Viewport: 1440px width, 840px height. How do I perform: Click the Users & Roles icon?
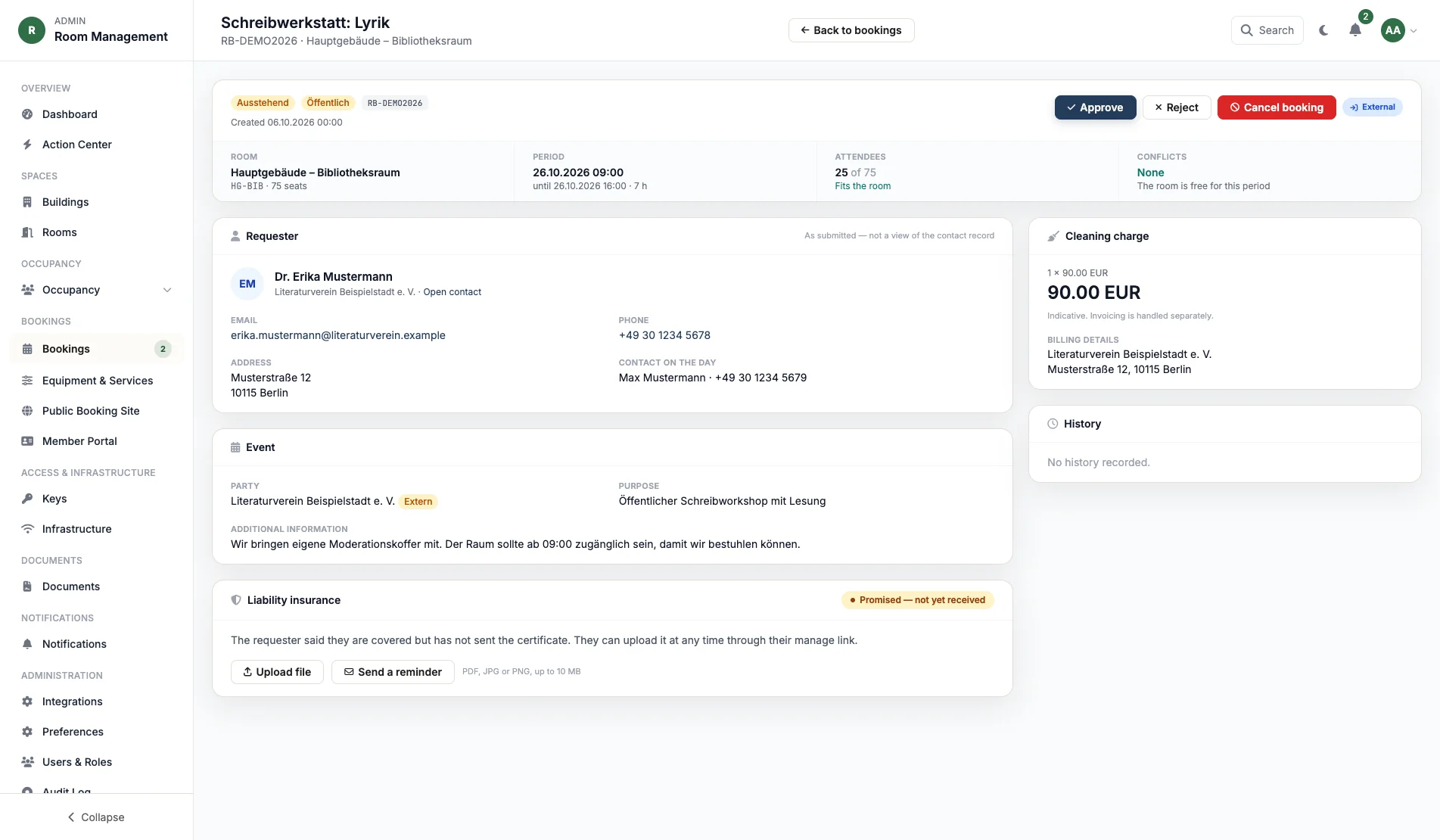pos(27,762)
